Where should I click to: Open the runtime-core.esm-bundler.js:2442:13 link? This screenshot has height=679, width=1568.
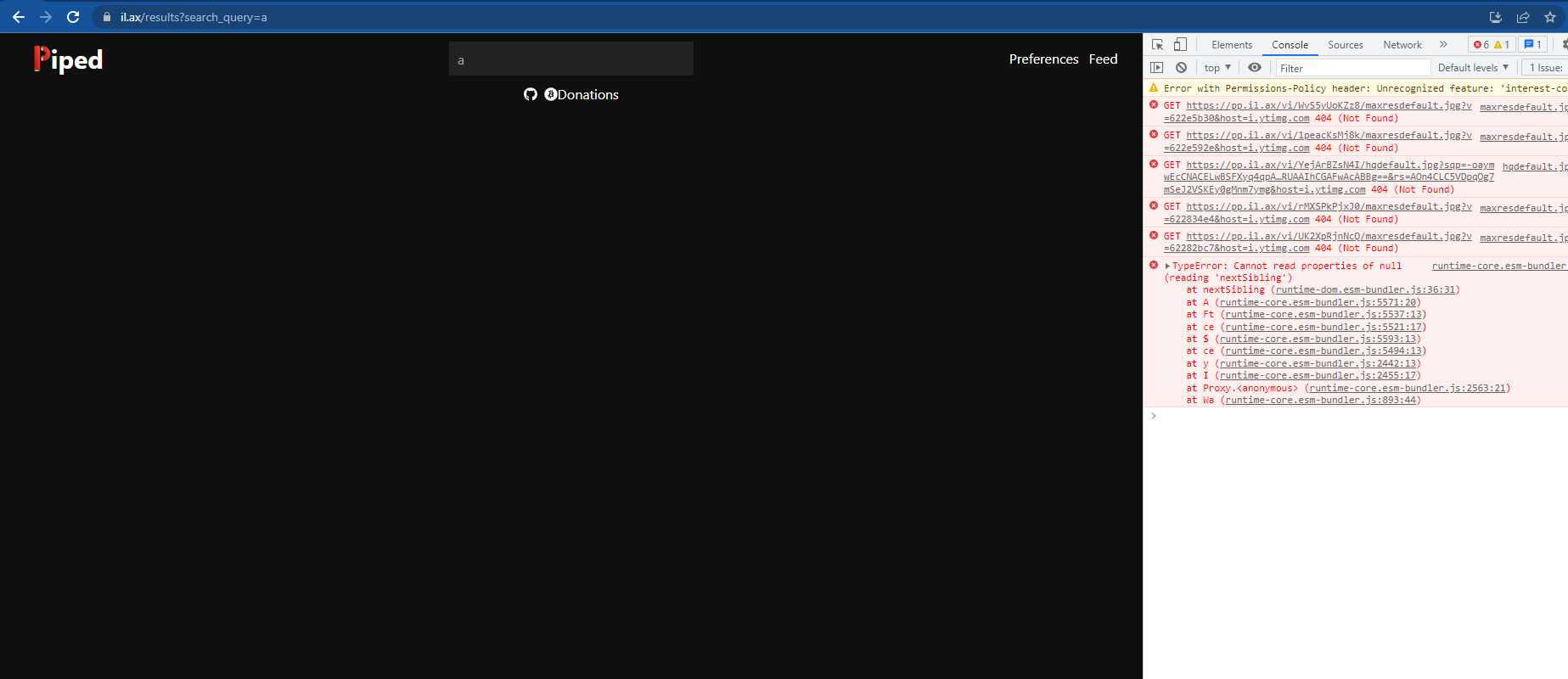[x=1318, y=364]
